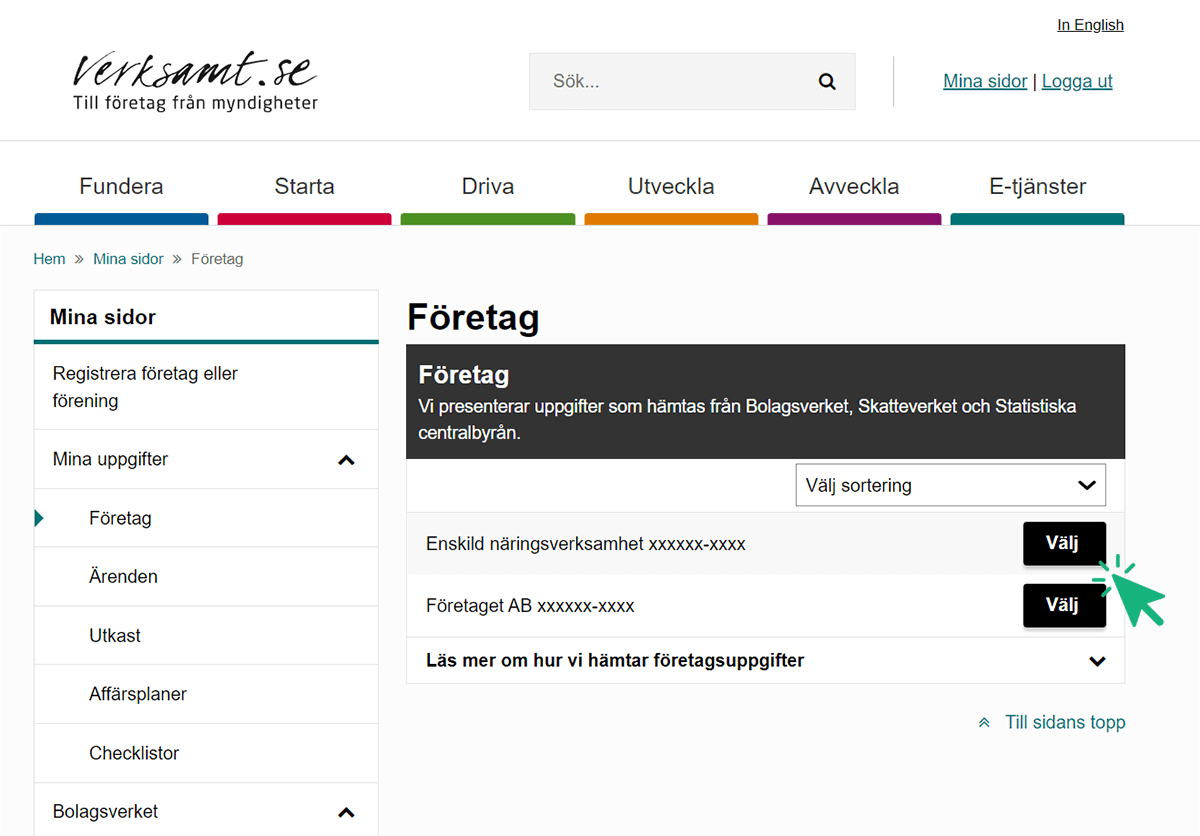Open the Välj sortering dropdown

click(950, 485)
